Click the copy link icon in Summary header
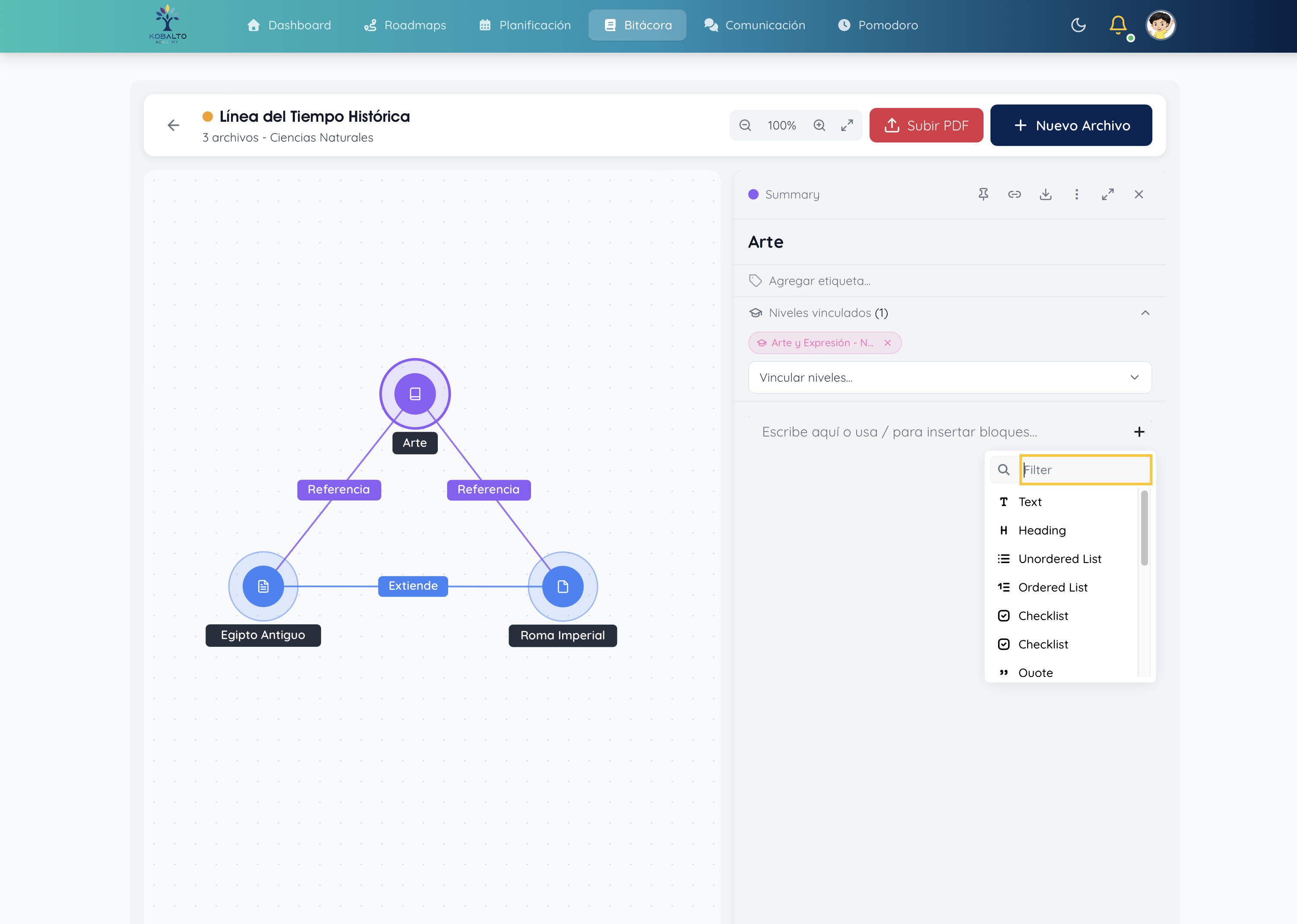This screenshot has width=1297, height=924. click(x=1014, y=195)
